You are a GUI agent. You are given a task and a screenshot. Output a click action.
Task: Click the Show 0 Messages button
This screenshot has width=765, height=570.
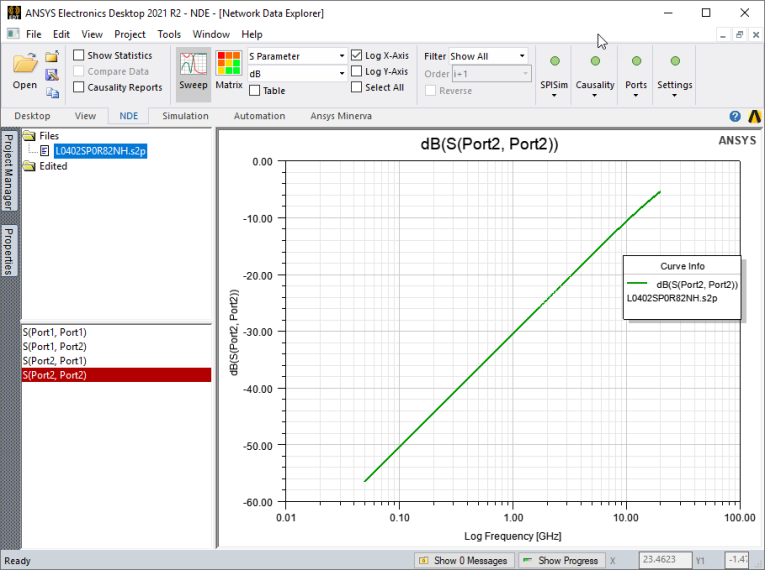tap(462, 561)
